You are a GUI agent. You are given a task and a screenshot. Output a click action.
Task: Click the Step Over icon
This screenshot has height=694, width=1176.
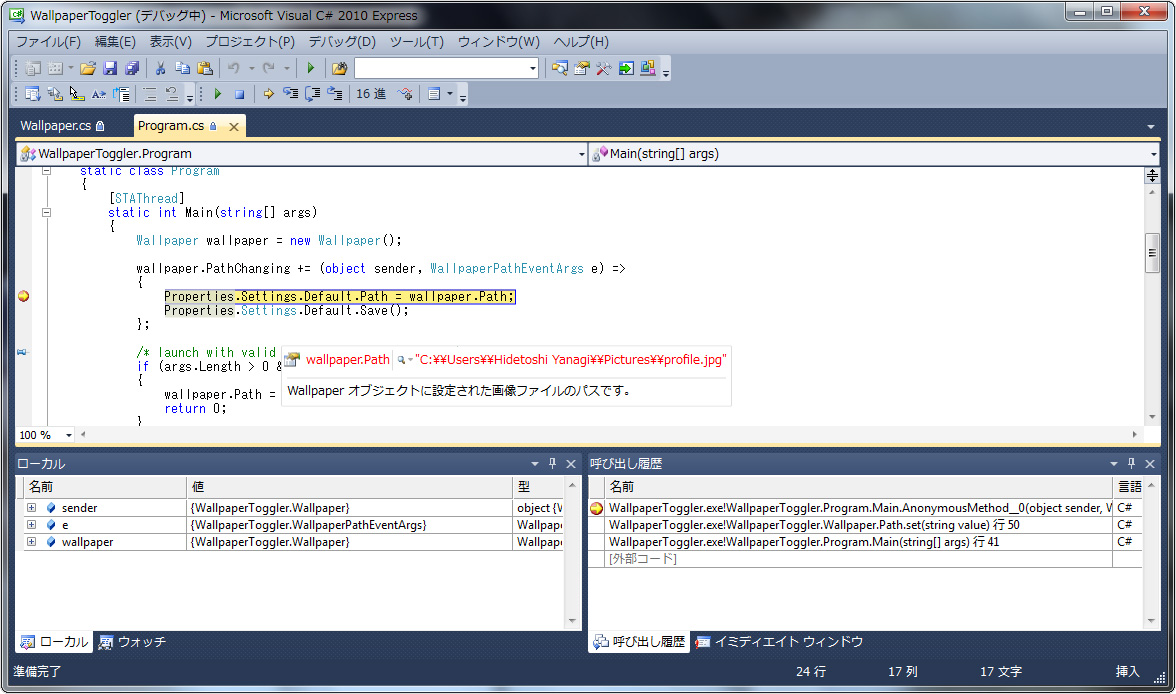click(313, 94)
